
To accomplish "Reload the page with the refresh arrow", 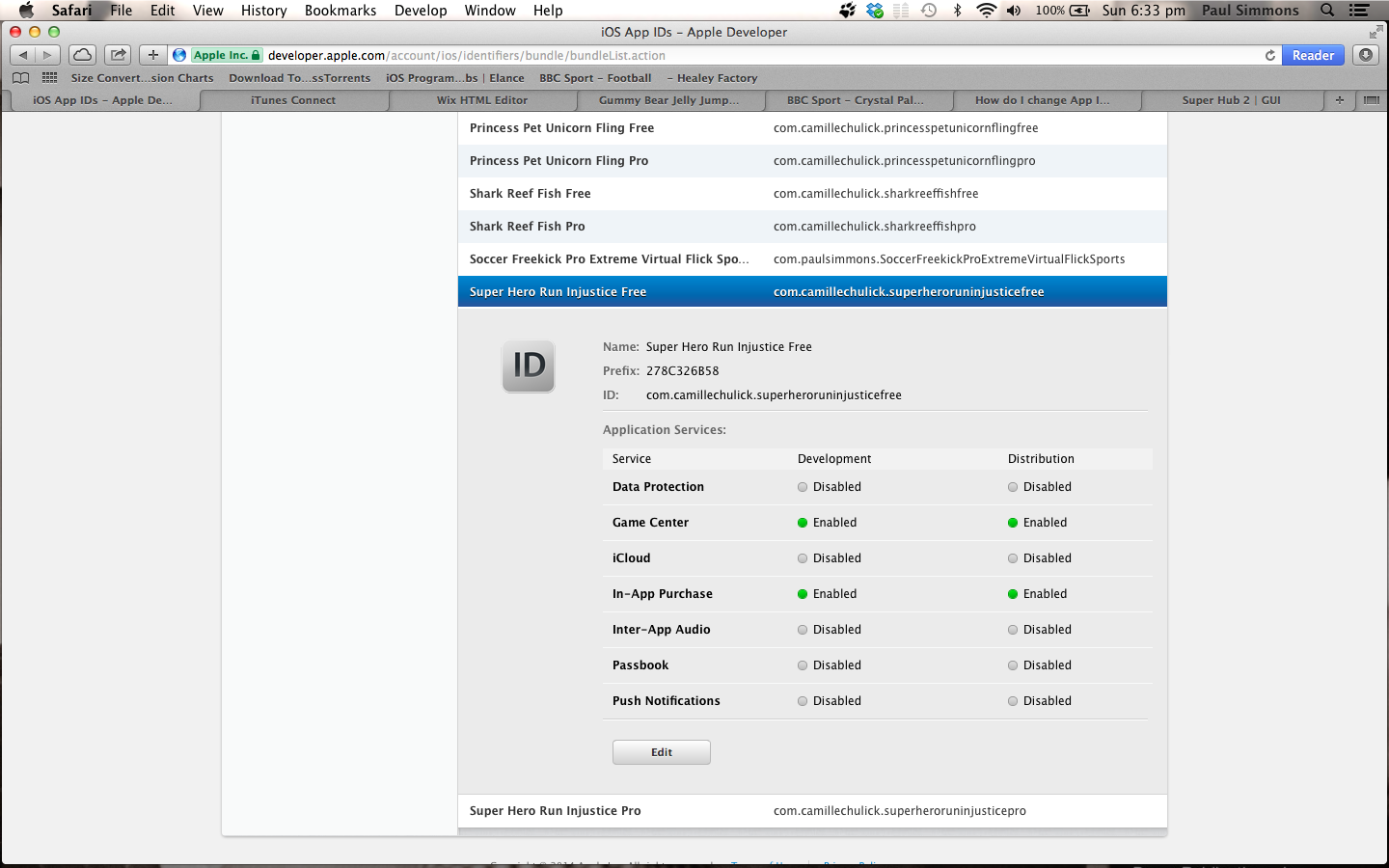I will click(x=1270, y=55).
